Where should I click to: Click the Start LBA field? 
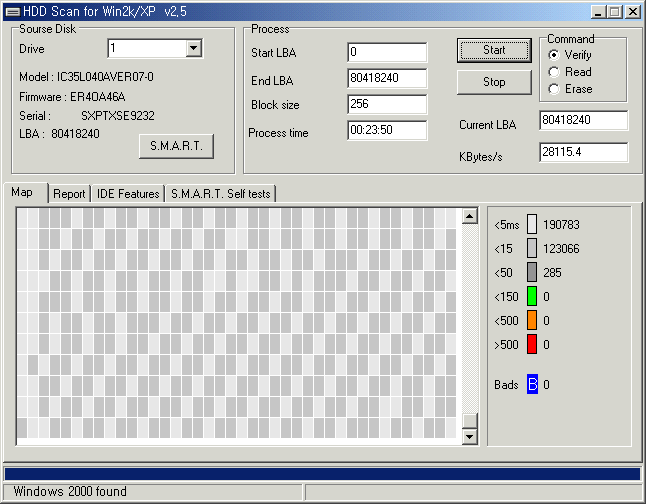click(387, 52)
